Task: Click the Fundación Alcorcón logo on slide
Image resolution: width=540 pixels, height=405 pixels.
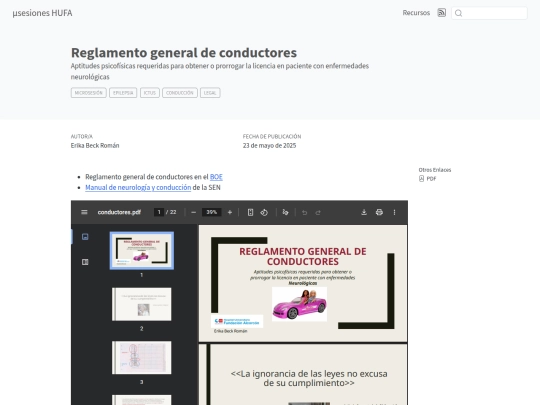Action: [237, 321]
